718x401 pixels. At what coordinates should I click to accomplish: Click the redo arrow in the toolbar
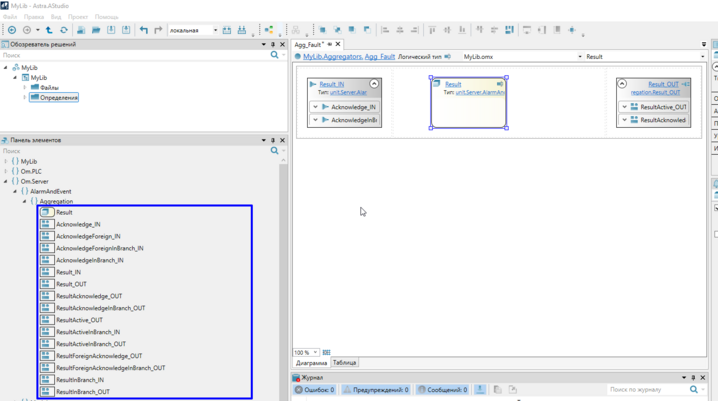[158, 30]
